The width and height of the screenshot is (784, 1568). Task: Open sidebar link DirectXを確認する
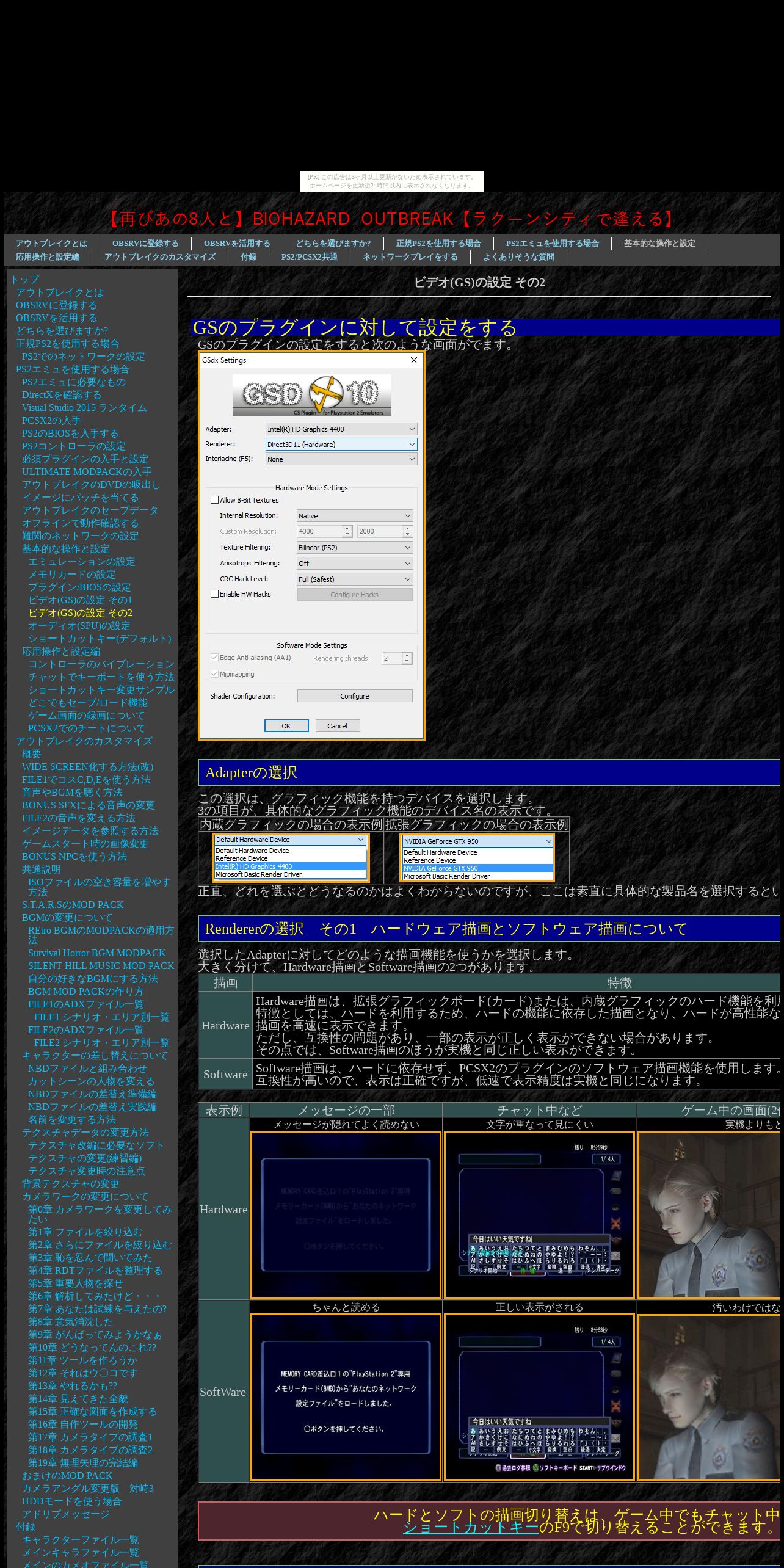coord(62,395)
